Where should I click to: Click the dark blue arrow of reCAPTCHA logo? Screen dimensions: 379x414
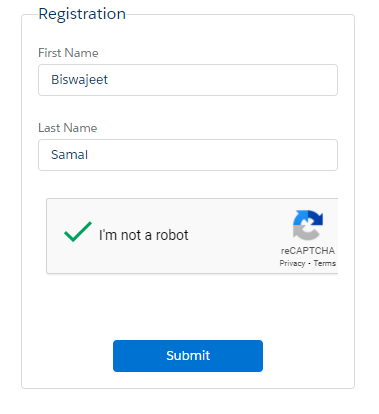[316, 217]
